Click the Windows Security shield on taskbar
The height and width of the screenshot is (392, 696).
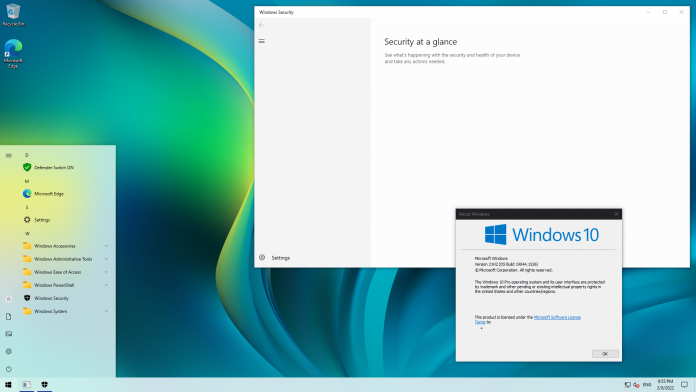(x=44, y=384)
